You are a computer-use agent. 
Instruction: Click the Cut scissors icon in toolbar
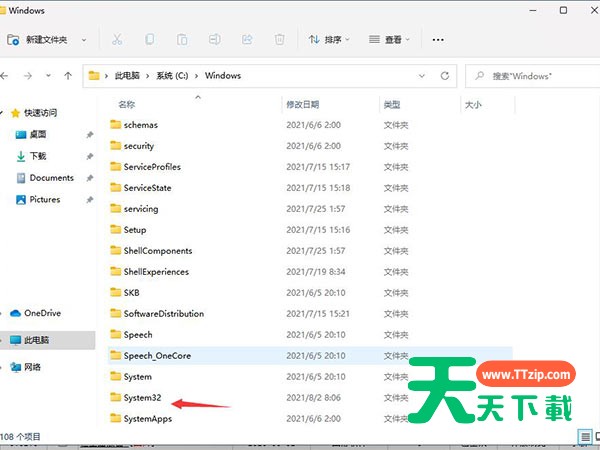click(117, 40)
